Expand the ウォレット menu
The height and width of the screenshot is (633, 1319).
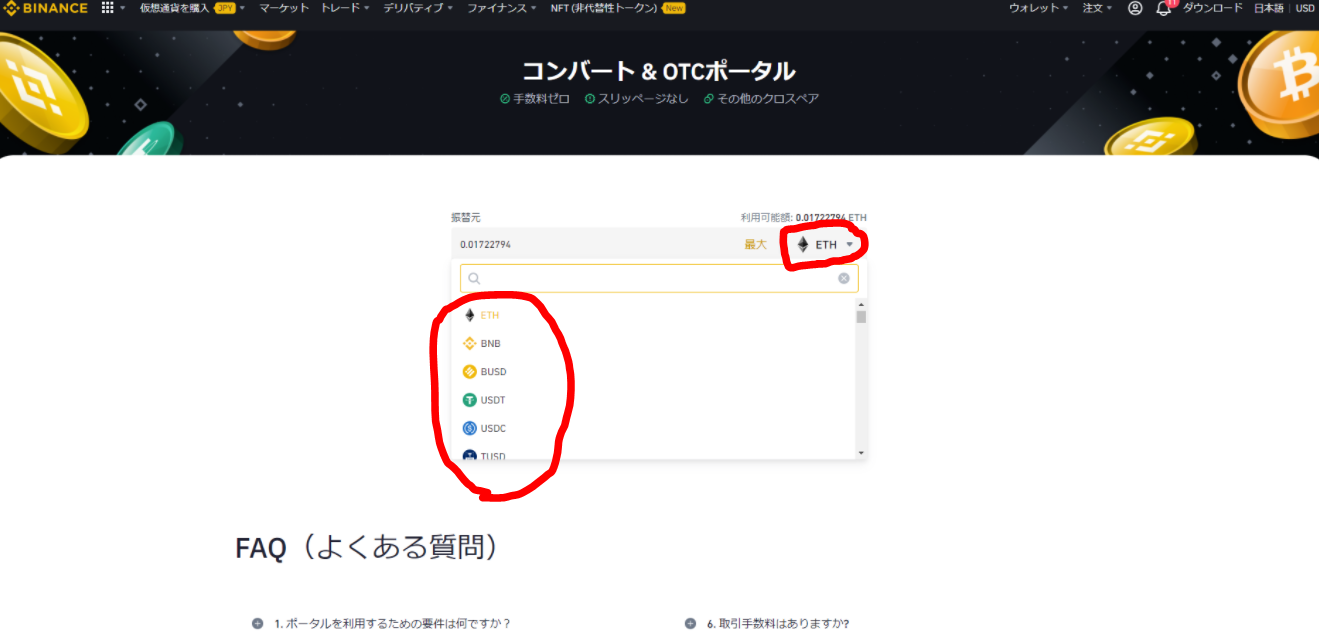click(1039, 8)
